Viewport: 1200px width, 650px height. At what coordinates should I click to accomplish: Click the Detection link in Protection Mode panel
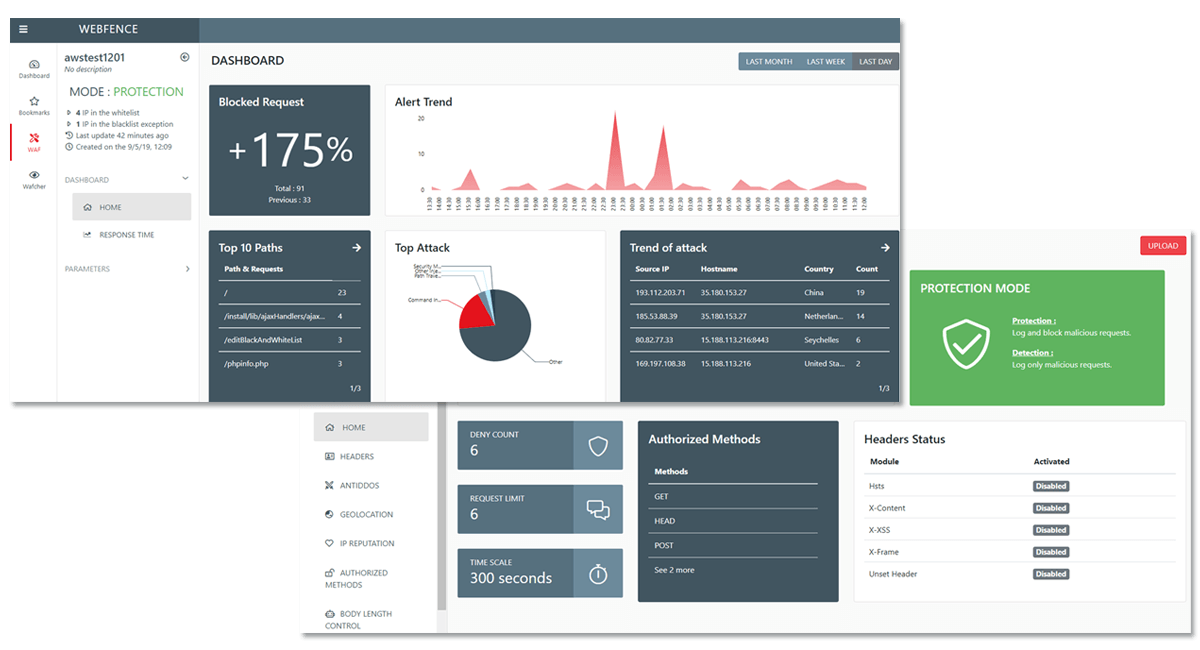pyautogui.click(x=1032, y=353)
